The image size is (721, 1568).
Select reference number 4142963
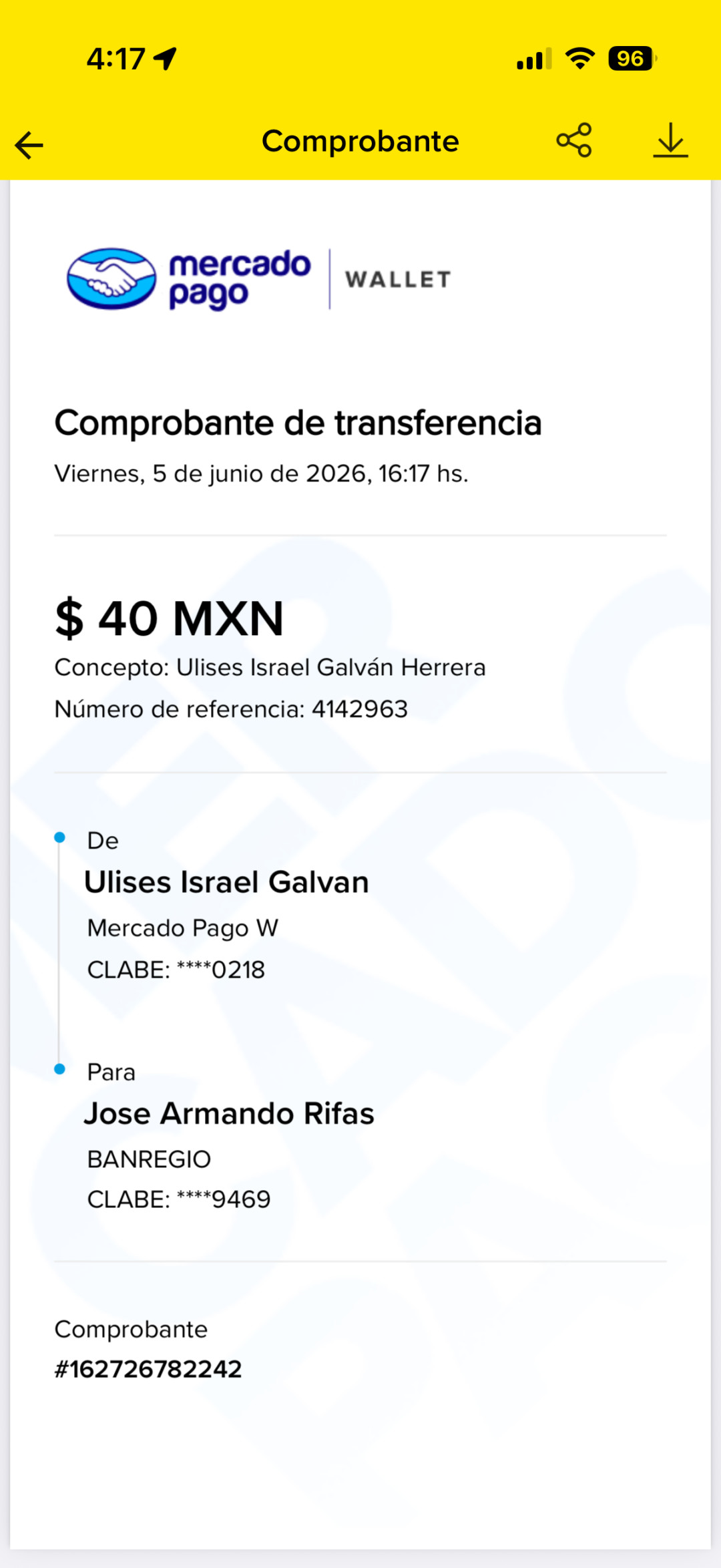[360, 709]
